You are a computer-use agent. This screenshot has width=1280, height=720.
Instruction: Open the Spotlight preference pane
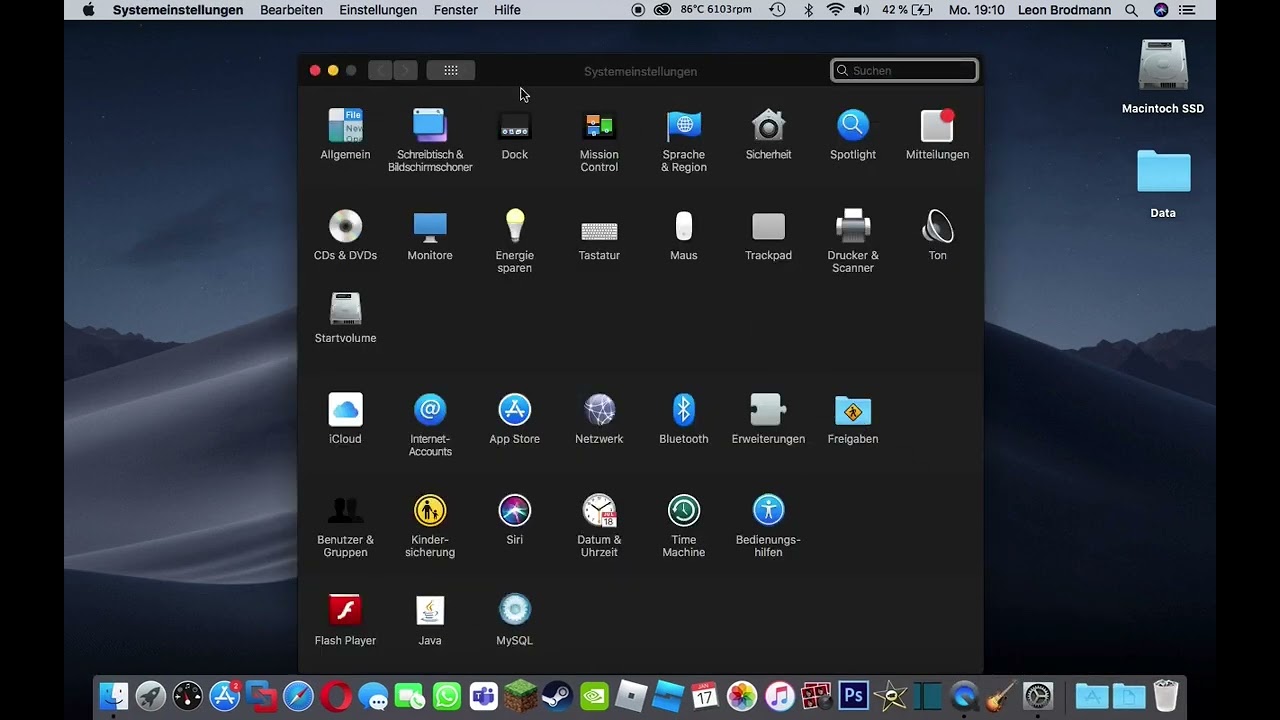[x=853, y=134]
